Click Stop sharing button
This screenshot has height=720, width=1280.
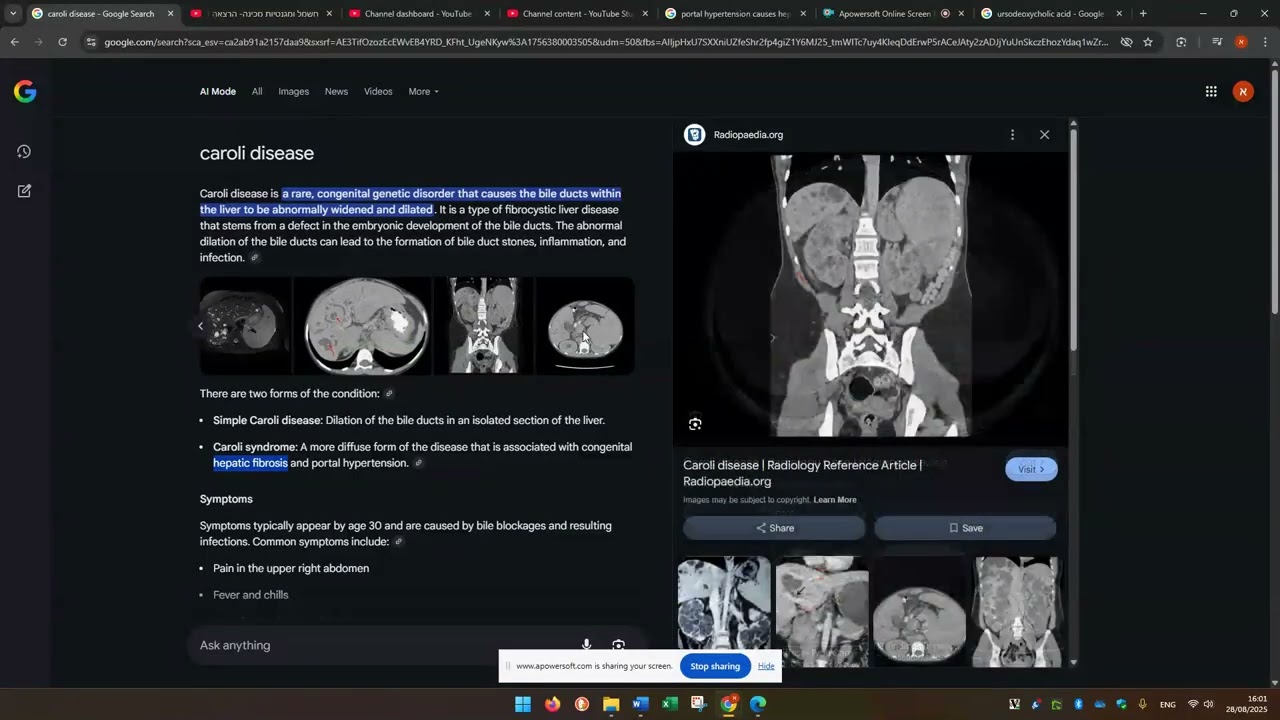(x=715, y=666)
